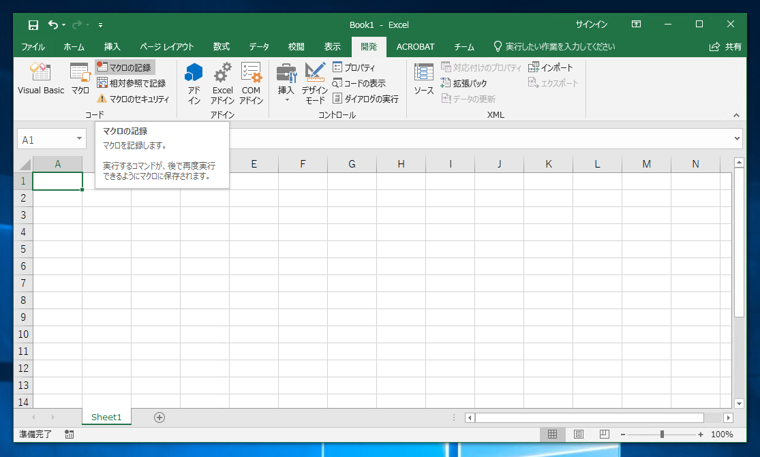Viewport: 760px width, 457px height.
Task: Collapse the ribbon with the chevron
Action: point(736,115)
